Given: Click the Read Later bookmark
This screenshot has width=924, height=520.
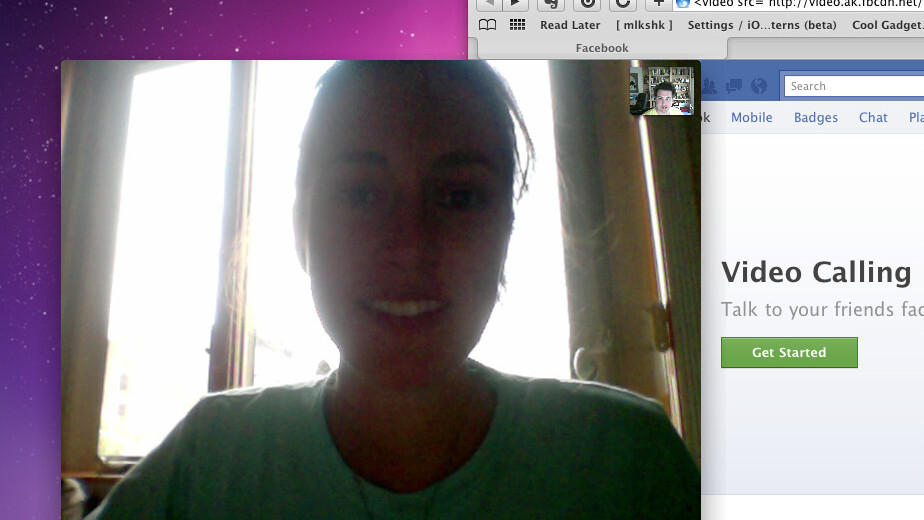Looking at the screenshot, I should click(570, 25).
